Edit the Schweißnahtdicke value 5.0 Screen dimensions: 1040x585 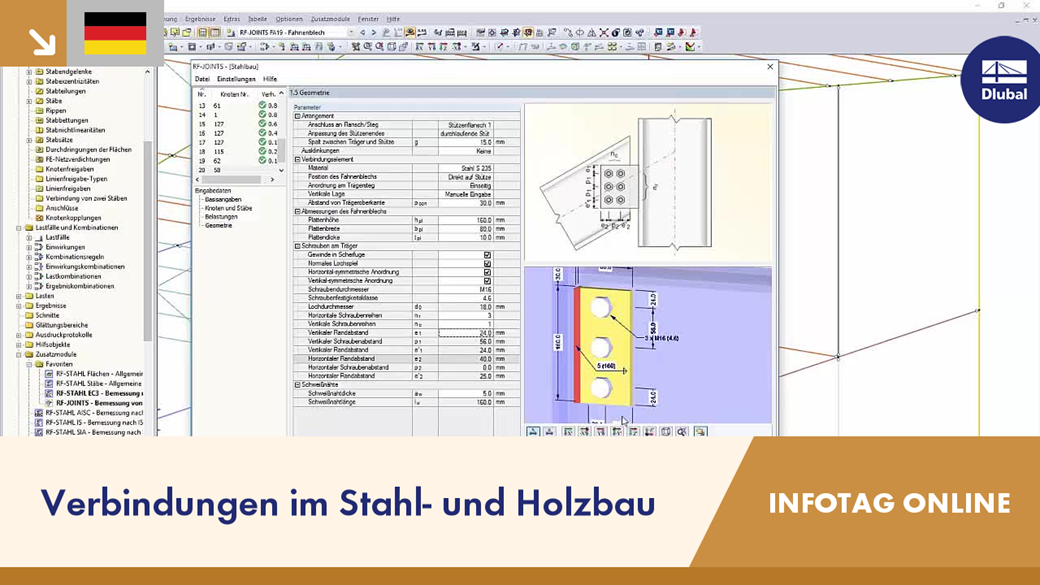coord(466,393)
